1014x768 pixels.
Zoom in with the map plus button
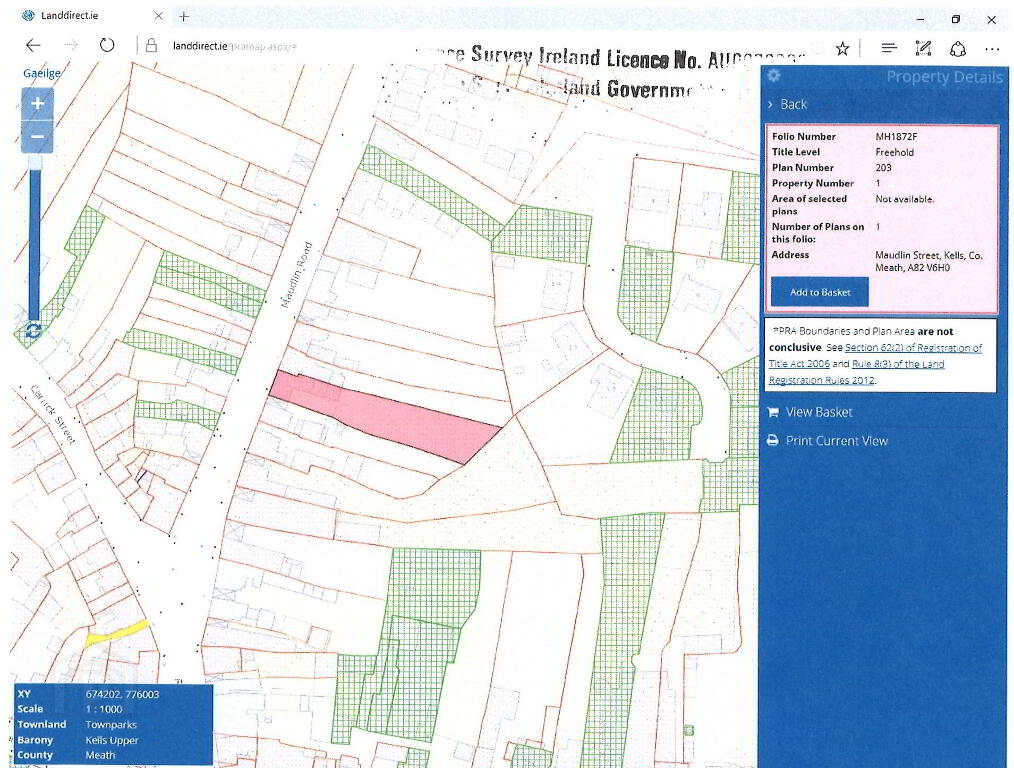[x=38, y=103]
